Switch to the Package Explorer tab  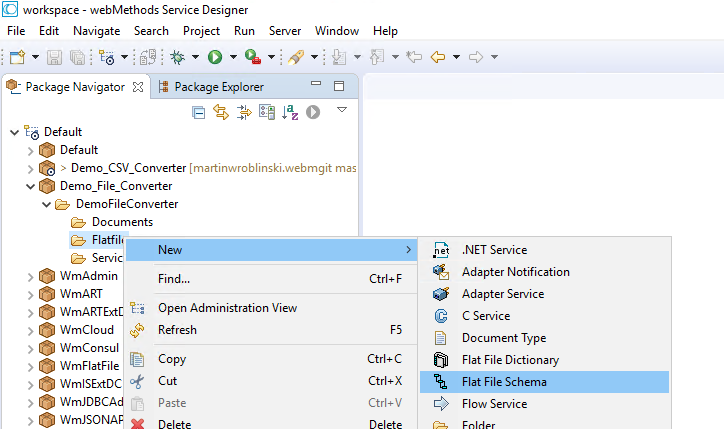[x=218, y=87]
